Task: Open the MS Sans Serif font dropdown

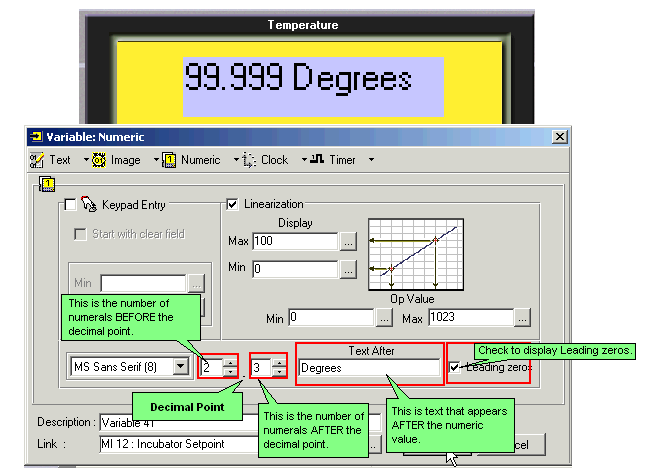Action: 180,367
